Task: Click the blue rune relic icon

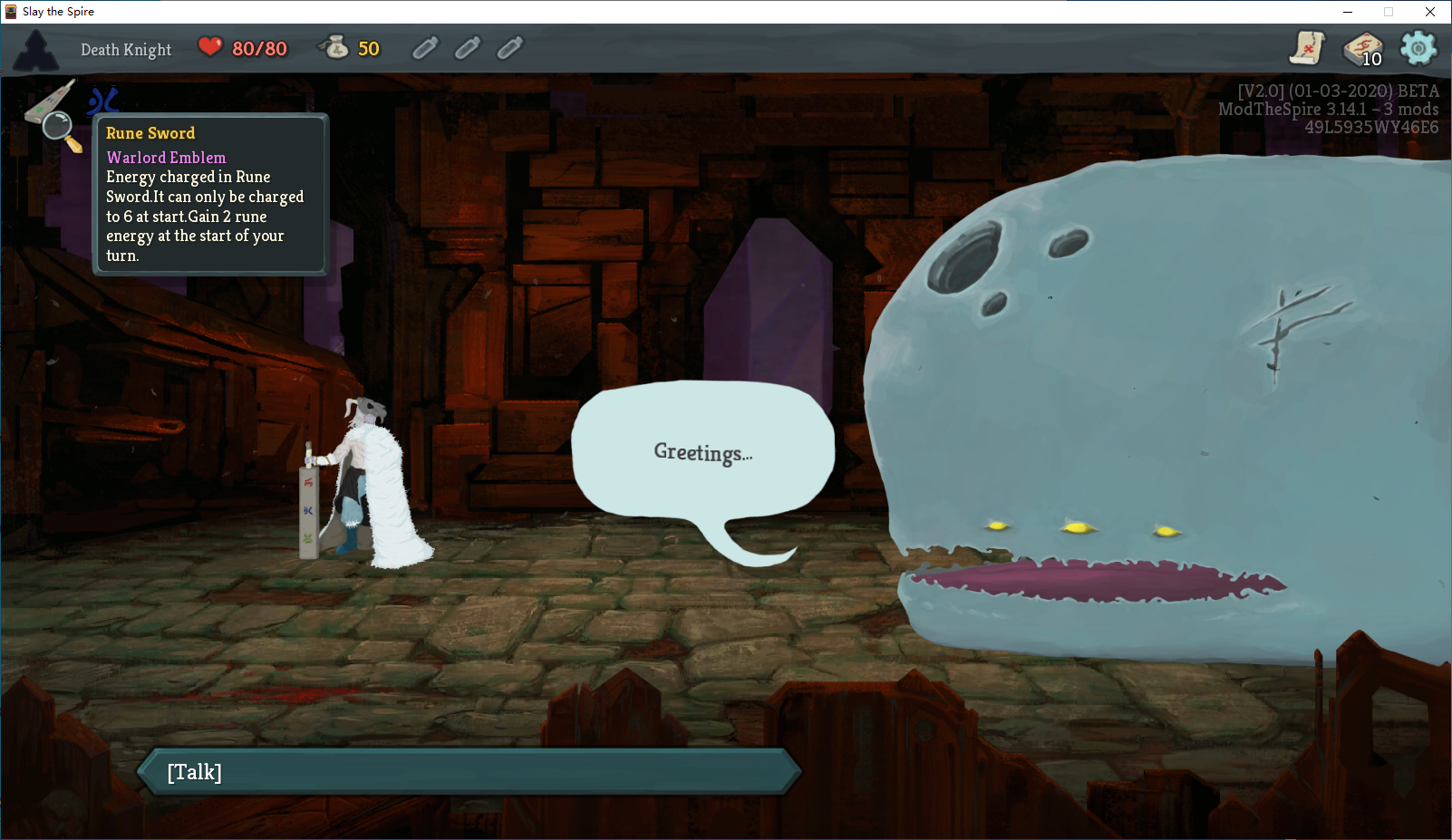Action: (x=104, y=101)
